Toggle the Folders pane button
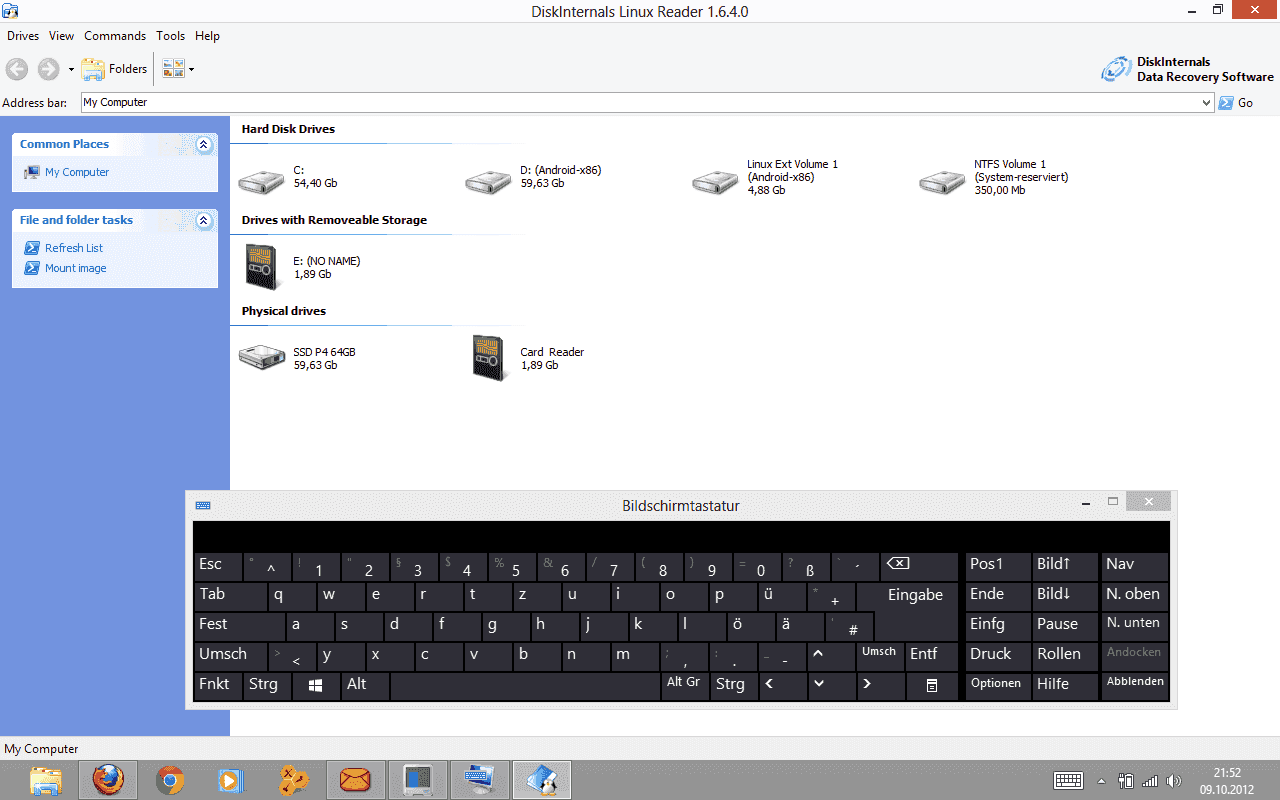This screenshot has height=800, width=1280. point(114,69)
